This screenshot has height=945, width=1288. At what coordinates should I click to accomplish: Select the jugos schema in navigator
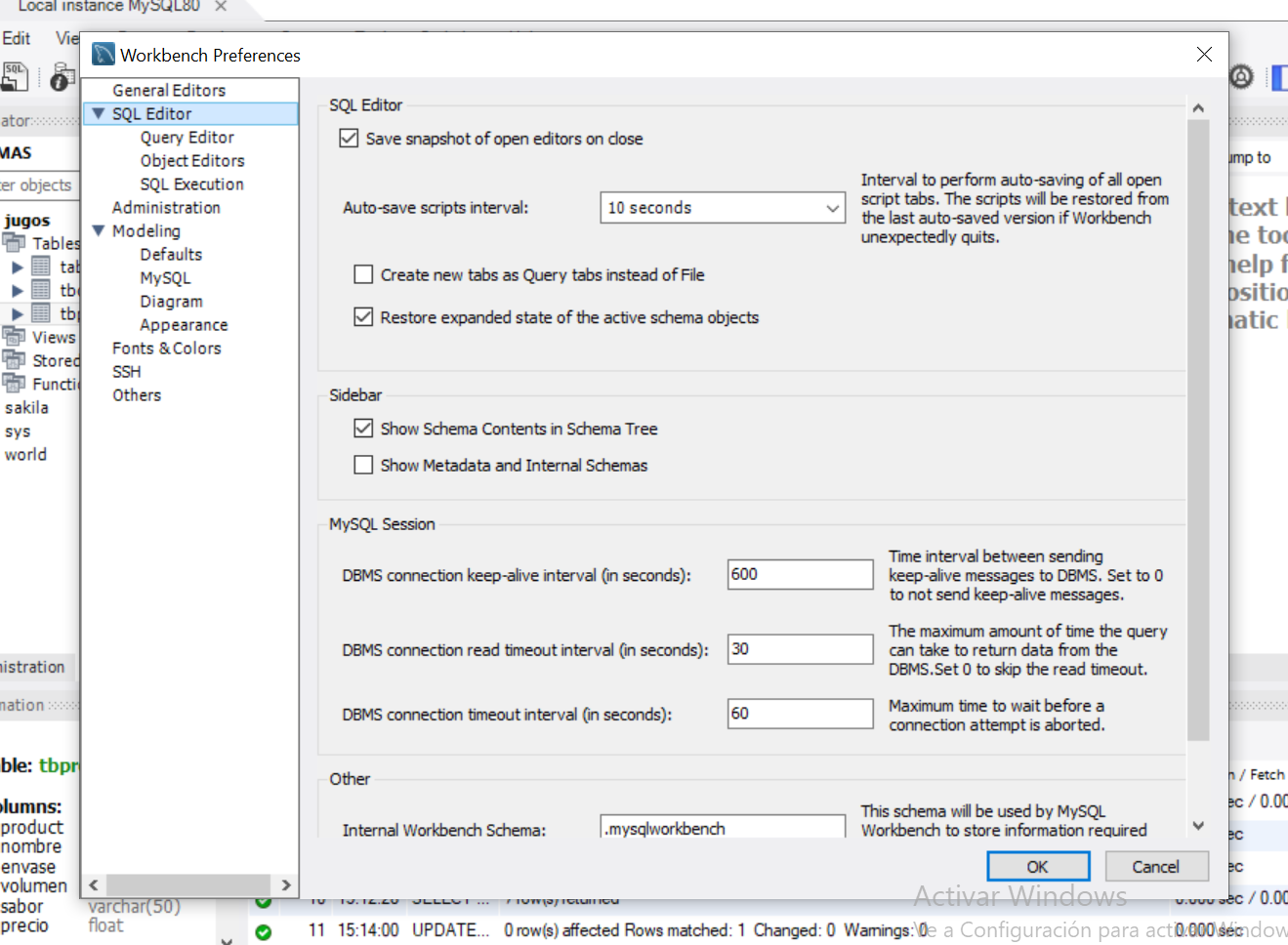(x=27, y=221)
